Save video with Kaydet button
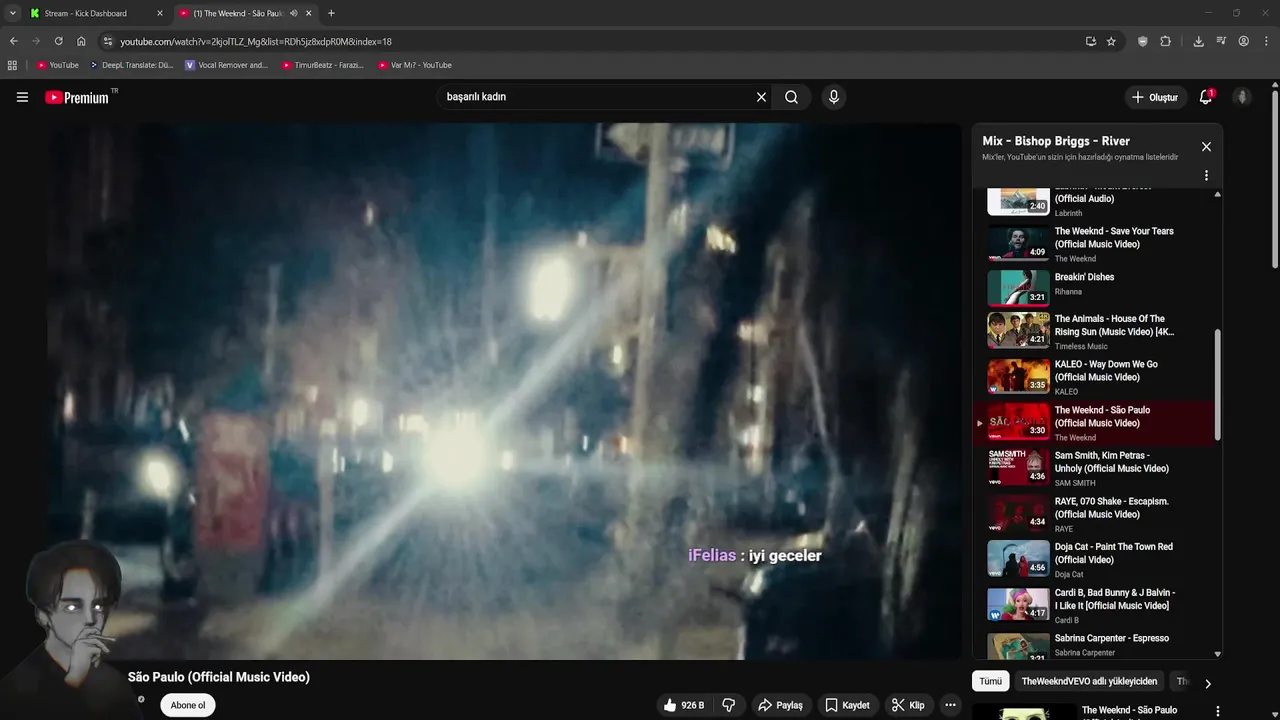 pos(847,705)
